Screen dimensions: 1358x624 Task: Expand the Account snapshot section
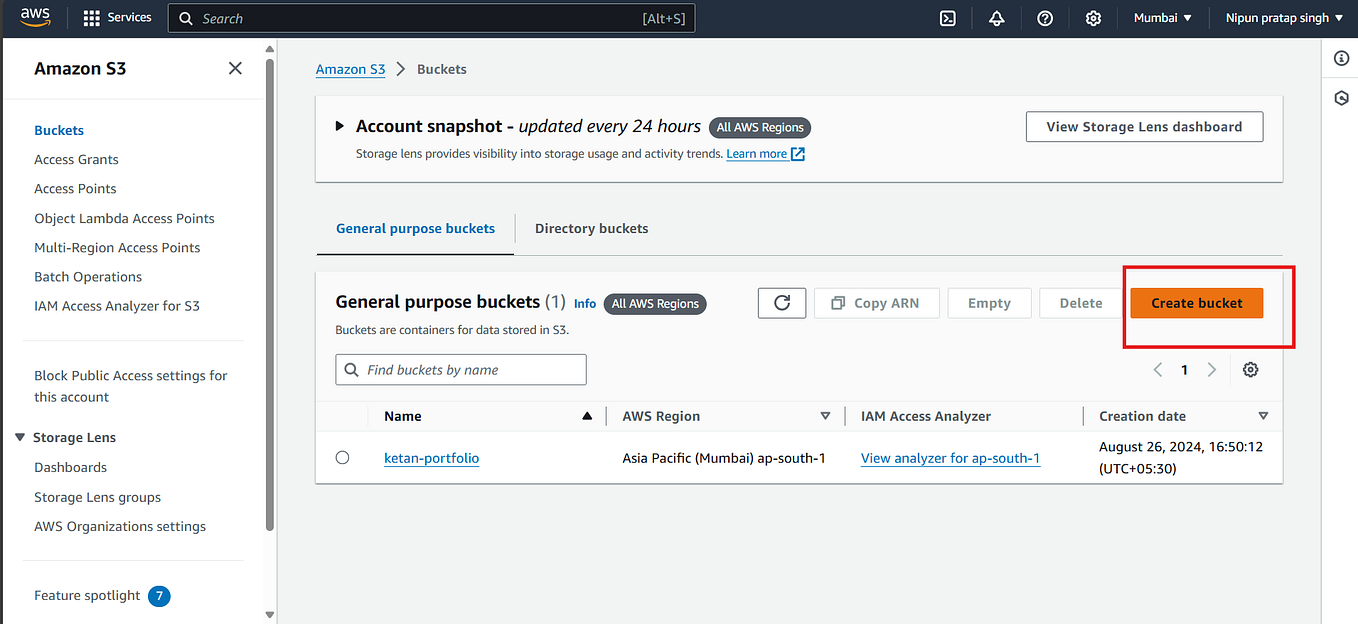point(341,126)
